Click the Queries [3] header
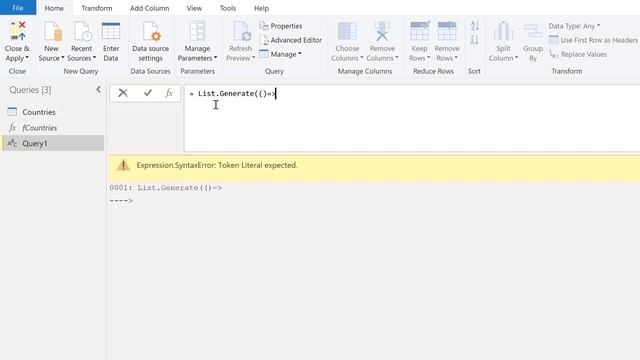The height and width of the screenshot is (360, 640). click(x=30, y=90)
